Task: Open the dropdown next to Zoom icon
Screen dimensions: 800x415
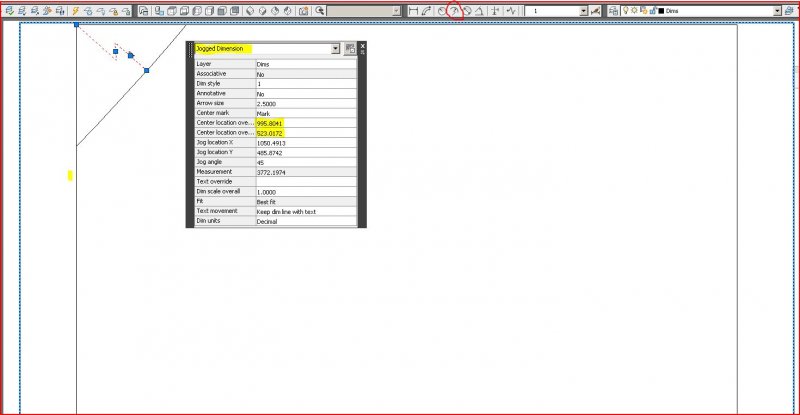Action: click(396, 11)
